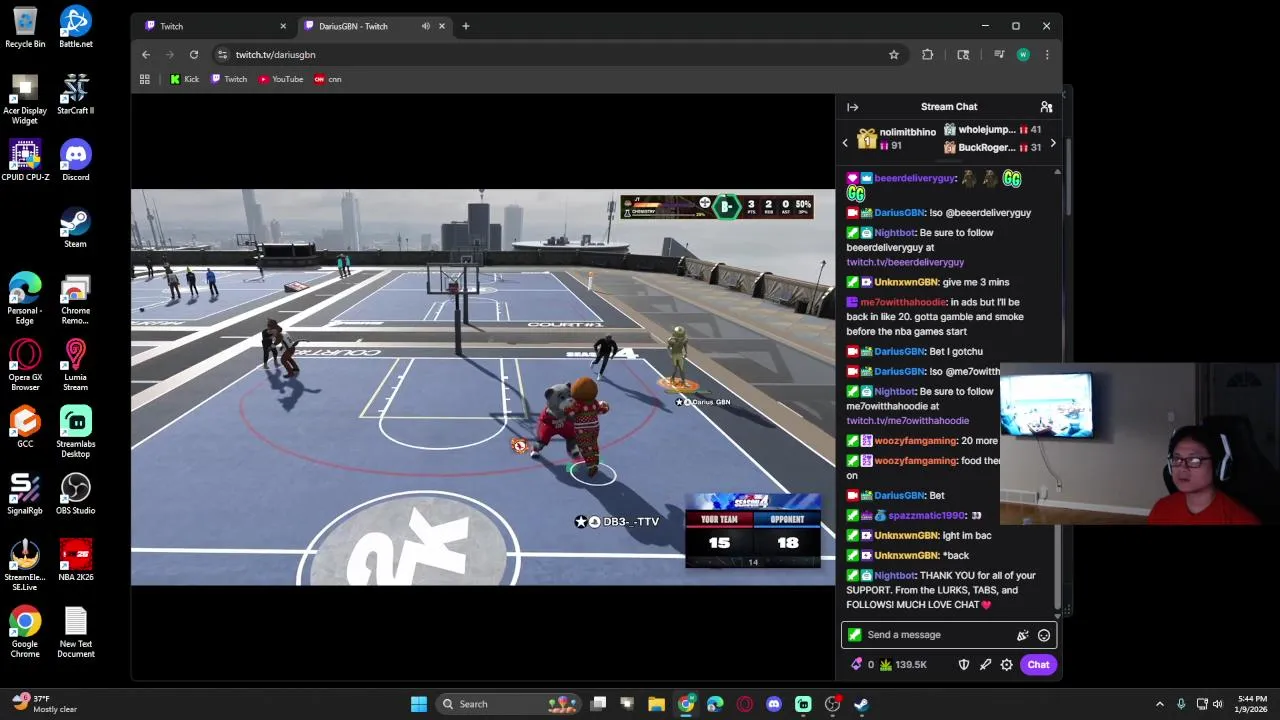Open the Steam desktop shortcut
Image resolution: width=1280 pixels, height=720 pixels.
[x=76, y=227]
